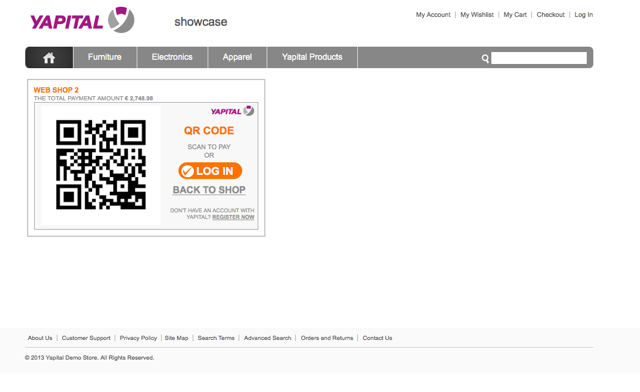Click the QR code image
Image resolution: width=640 pixels, height=392 pixels.
coord(101,165)
